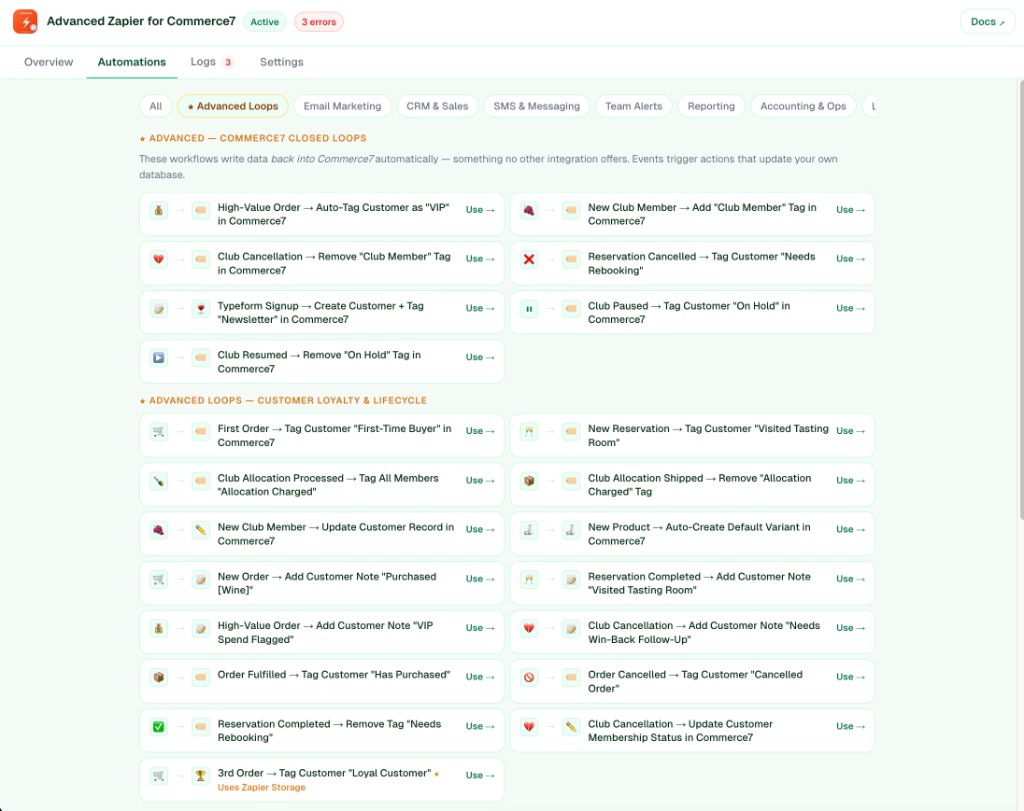Click bottle icon on Club Allocation Processed card
Screen dimensions: 1024x811
159,481
